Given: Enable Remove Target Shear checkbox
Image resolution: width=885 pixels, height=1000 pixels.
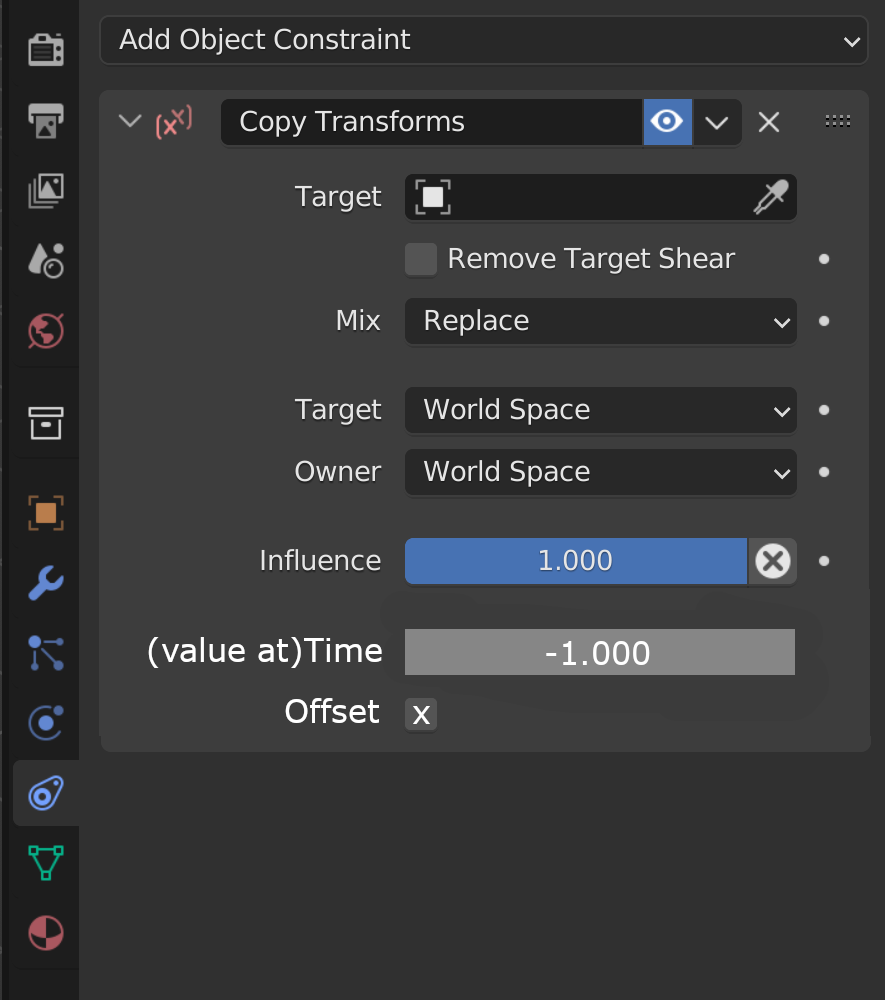Looking at the screenshot, I should (x=421, y=259).
